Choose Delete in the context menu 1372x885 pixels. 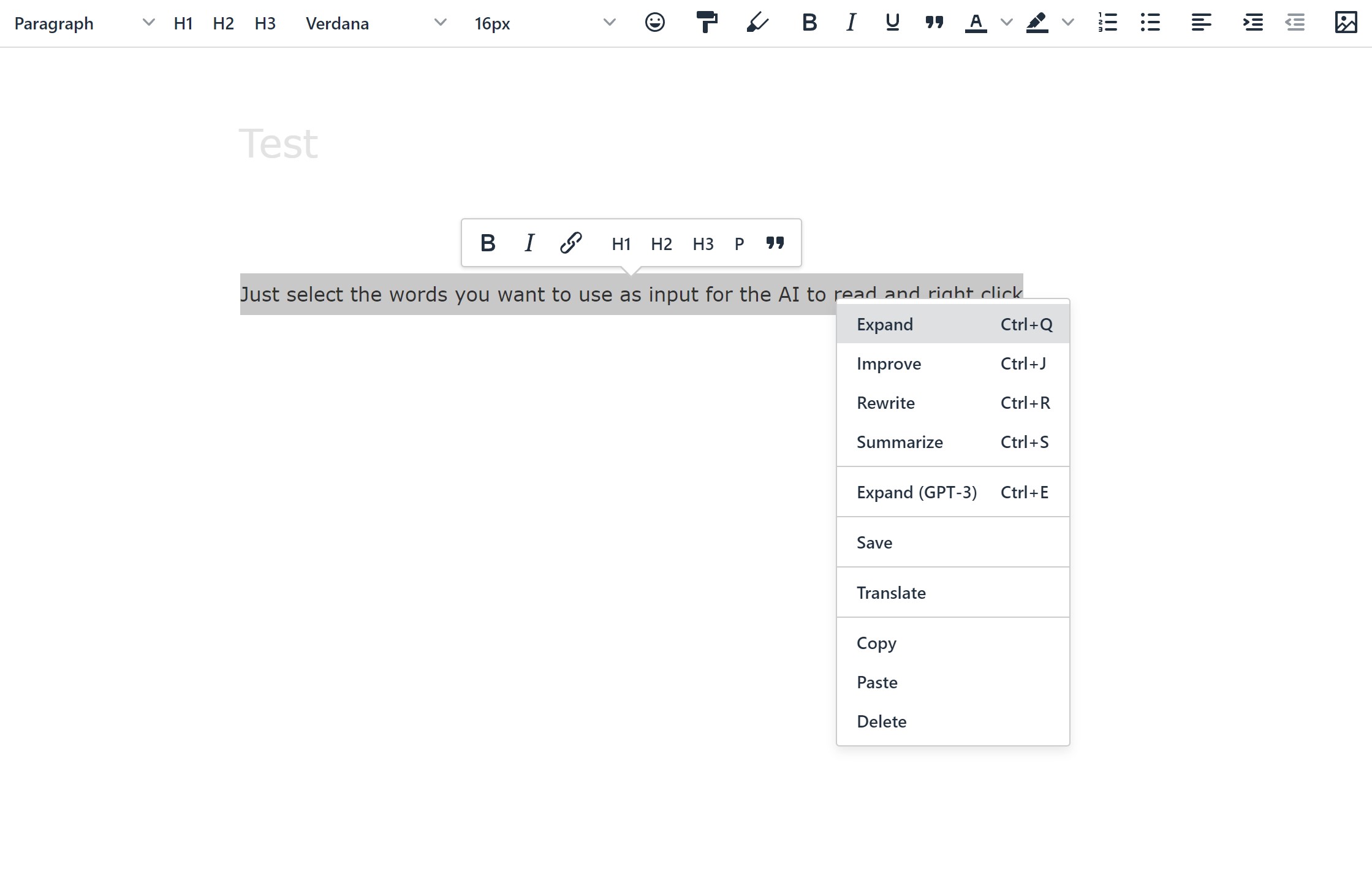point(953,721)
